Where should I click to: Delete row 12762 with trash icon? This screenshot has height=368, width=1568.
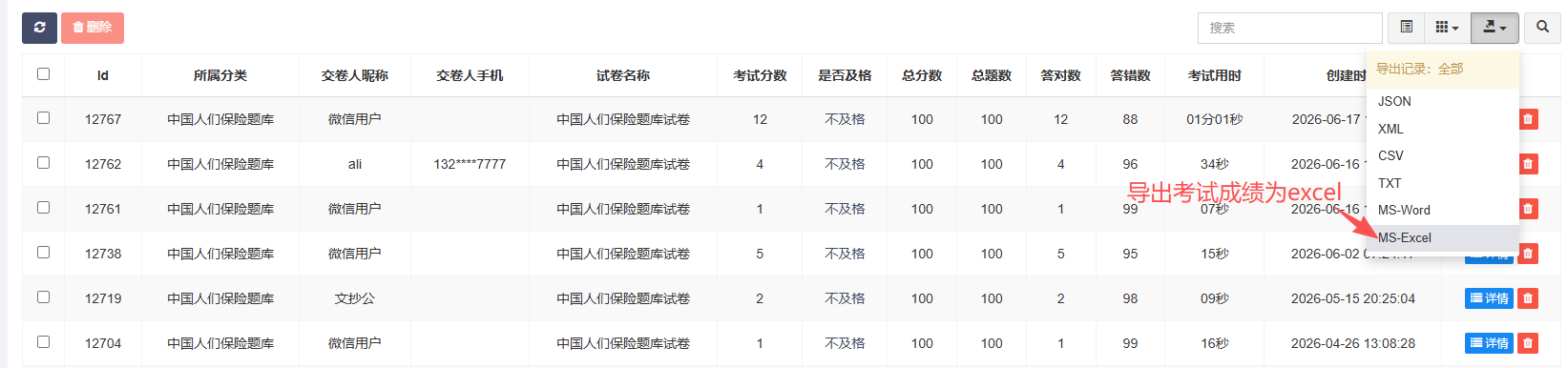click(x=1528, y=164)
